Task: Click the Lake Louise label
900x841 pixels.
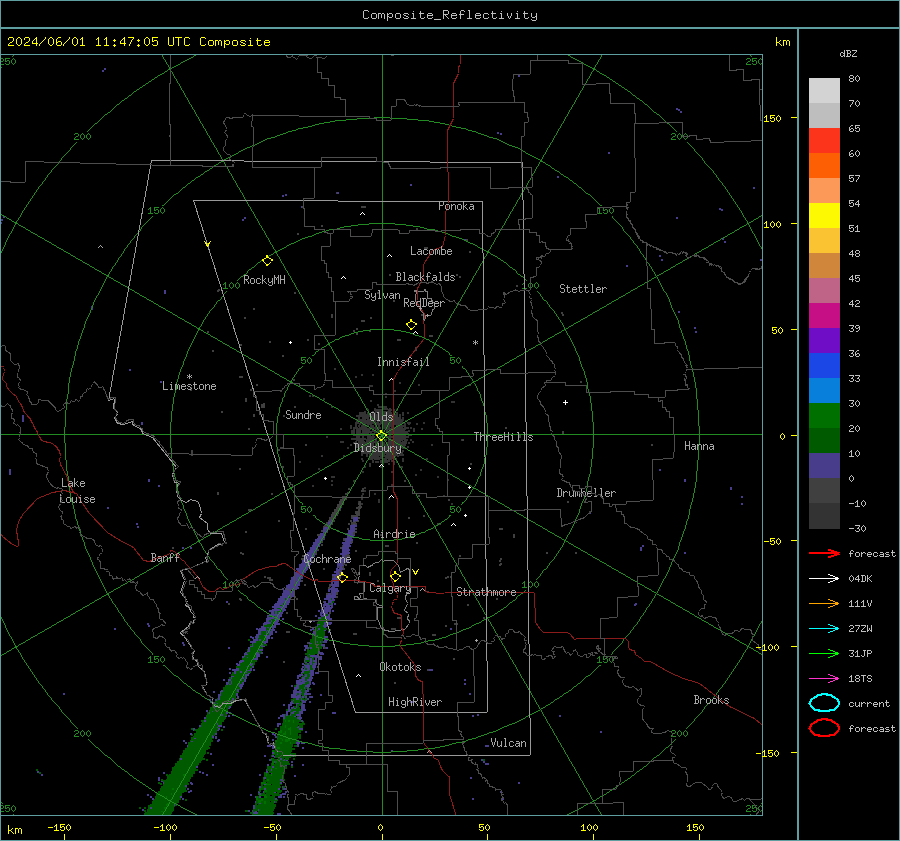Action: point(77,491)
